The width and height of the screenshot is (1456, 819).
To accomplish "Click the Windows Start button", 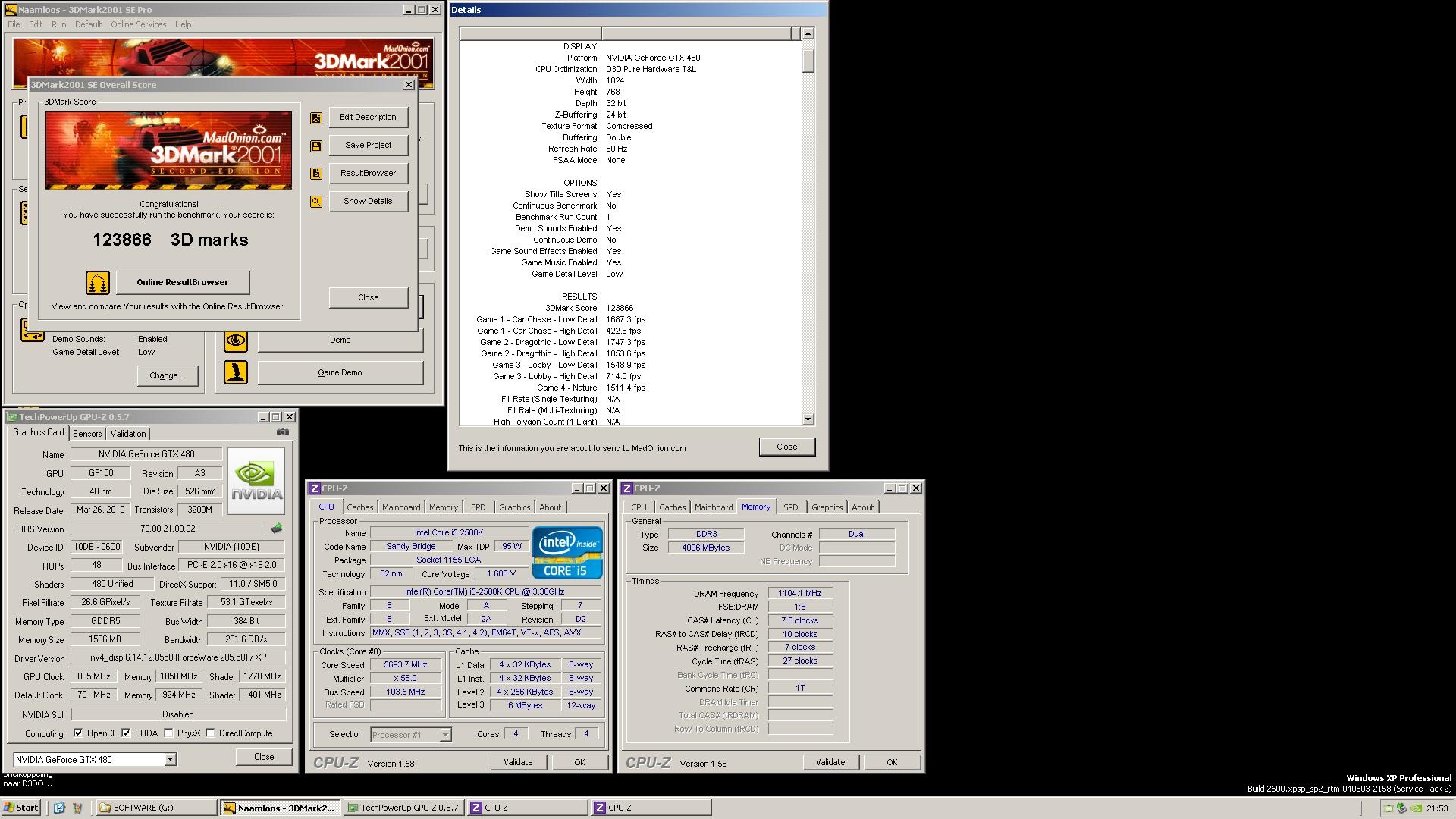I will click(x=21, y=808).
